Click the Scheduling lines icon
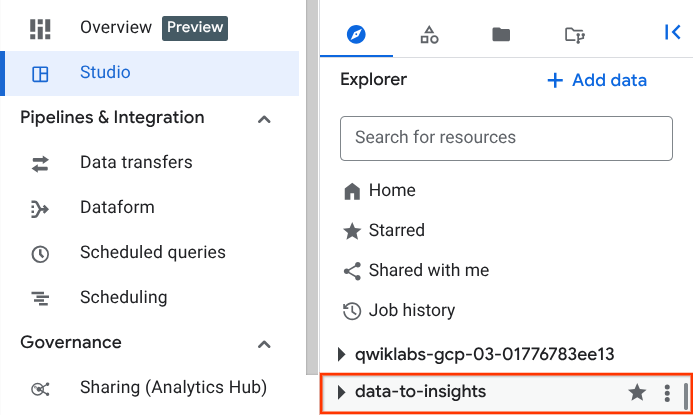693x415 pixels. pyautogui.click(x=40, y=298)
